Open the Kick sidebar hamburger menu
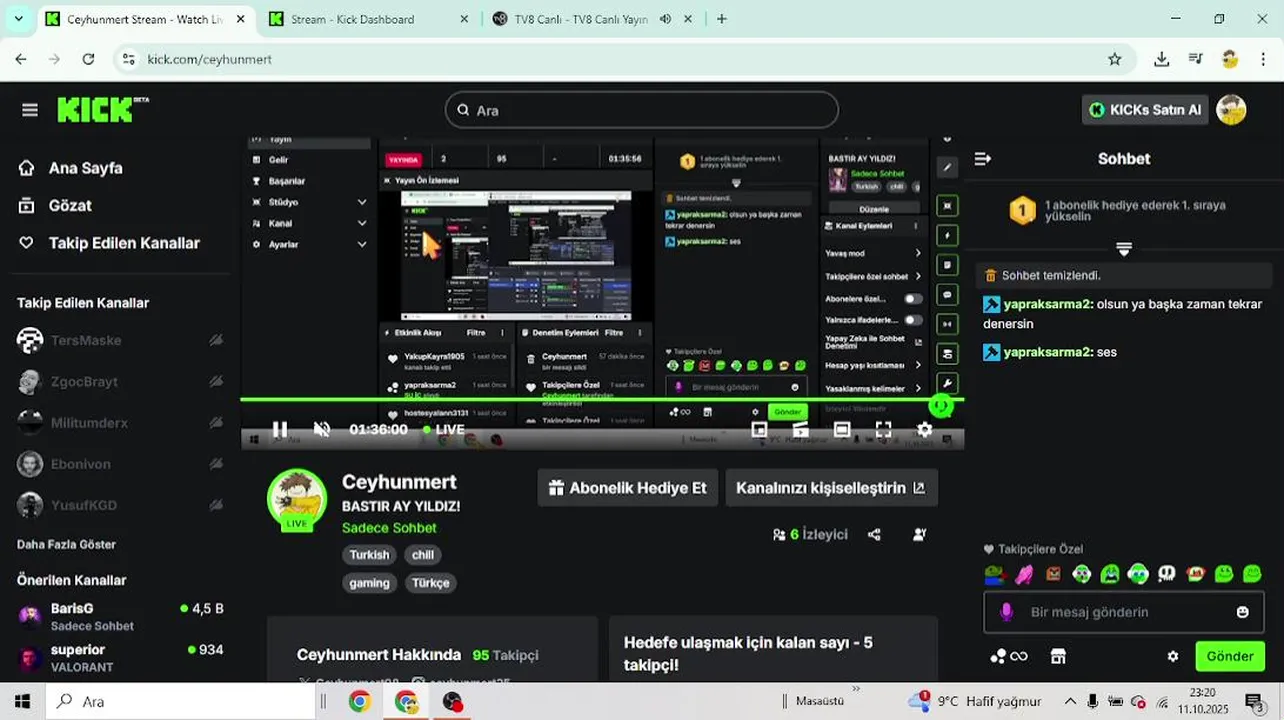Viewport: 1284px width, 720px height. 30,110
